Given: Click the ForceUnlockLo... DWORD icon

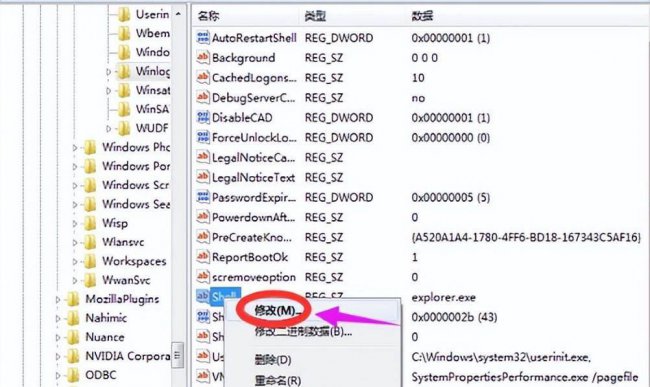Looking at the screenshot, I should (x=203, y=137).
